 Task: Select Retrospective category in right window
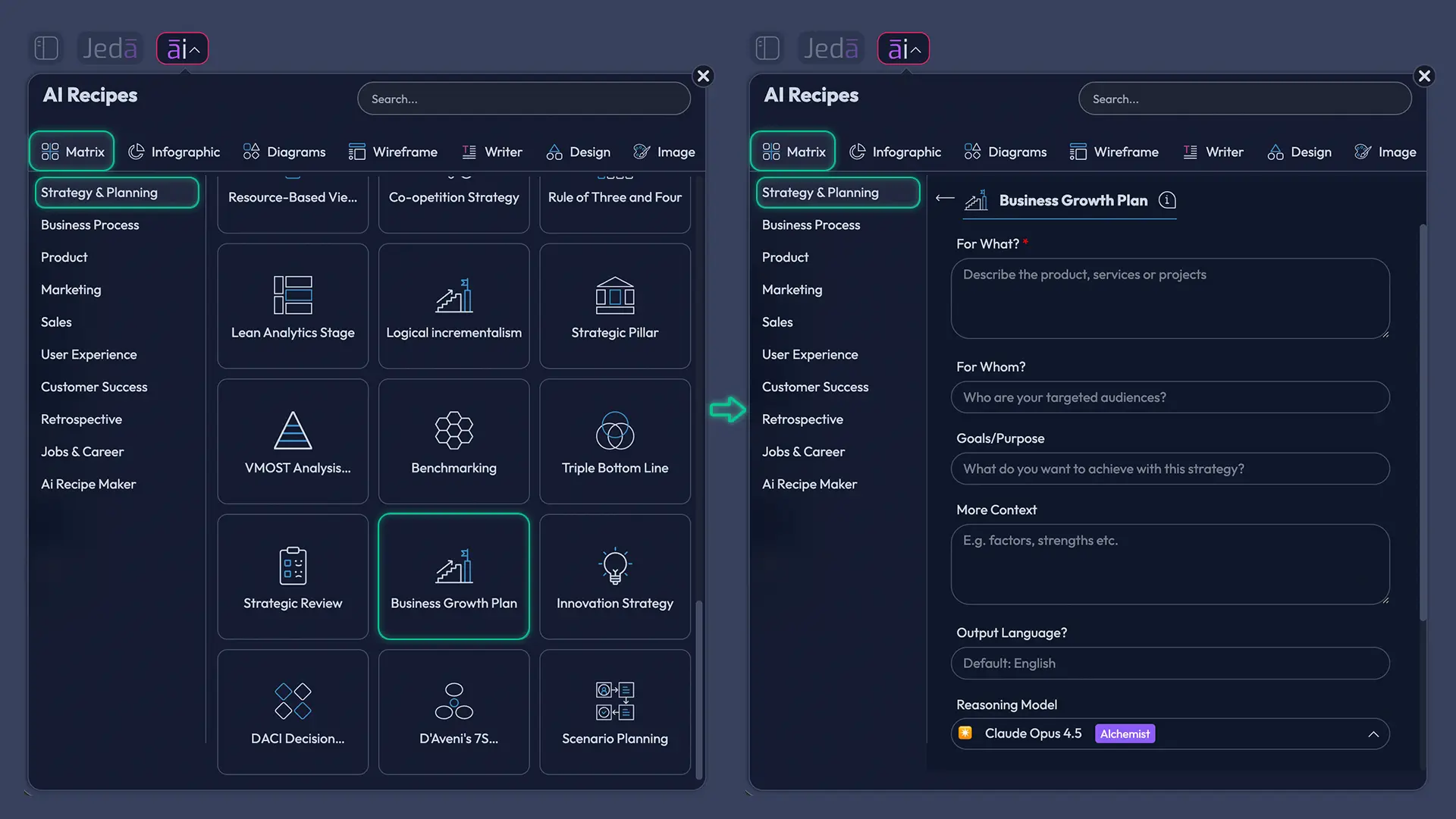click(x=802, y=419)
